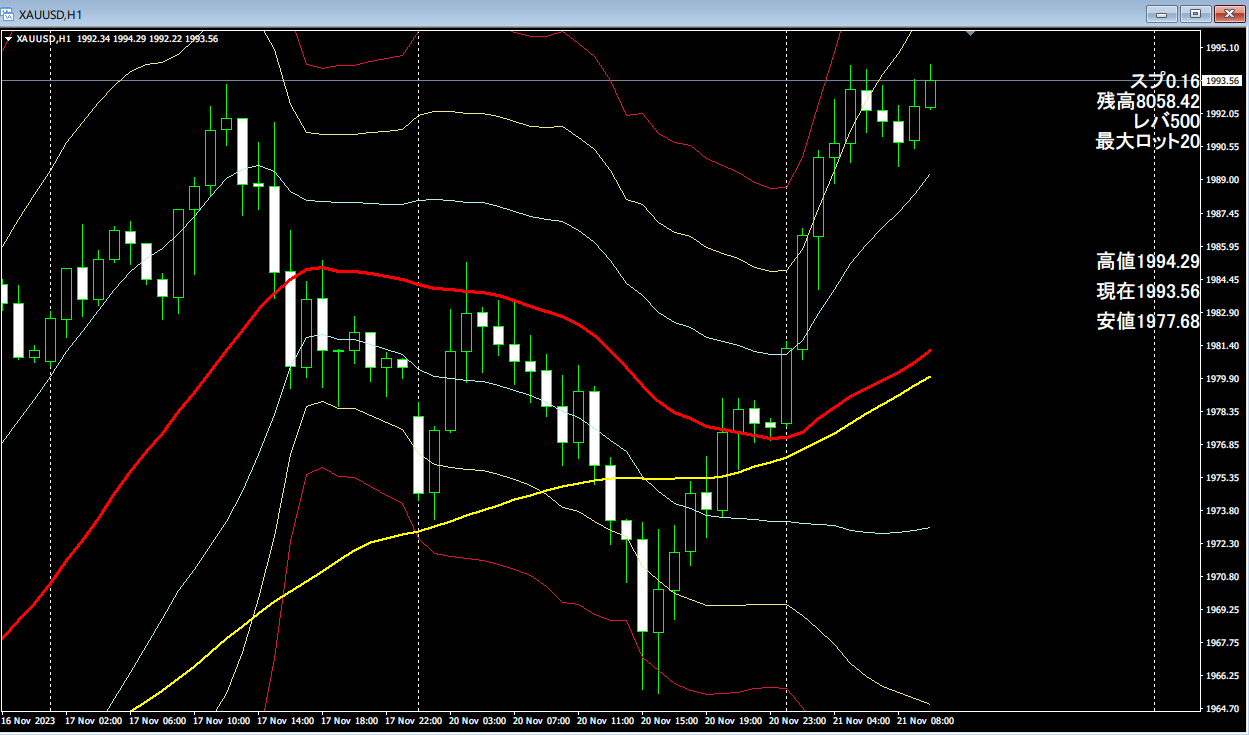
Task: Click the 20 Nov 15:00 time label
Action: (669, 720)
